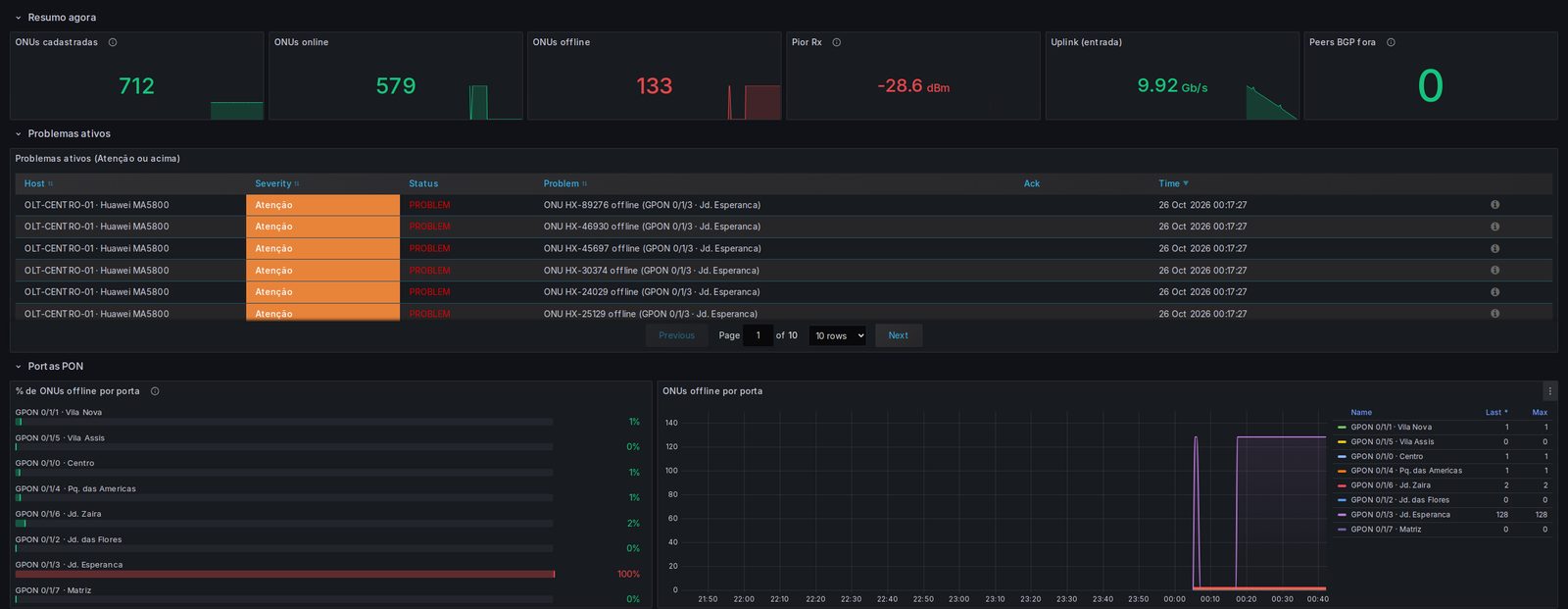This screenshot has width=1568, height=609.
Task: Click the Jd. Zaira 2% offline bar
Action: (284, 523)
